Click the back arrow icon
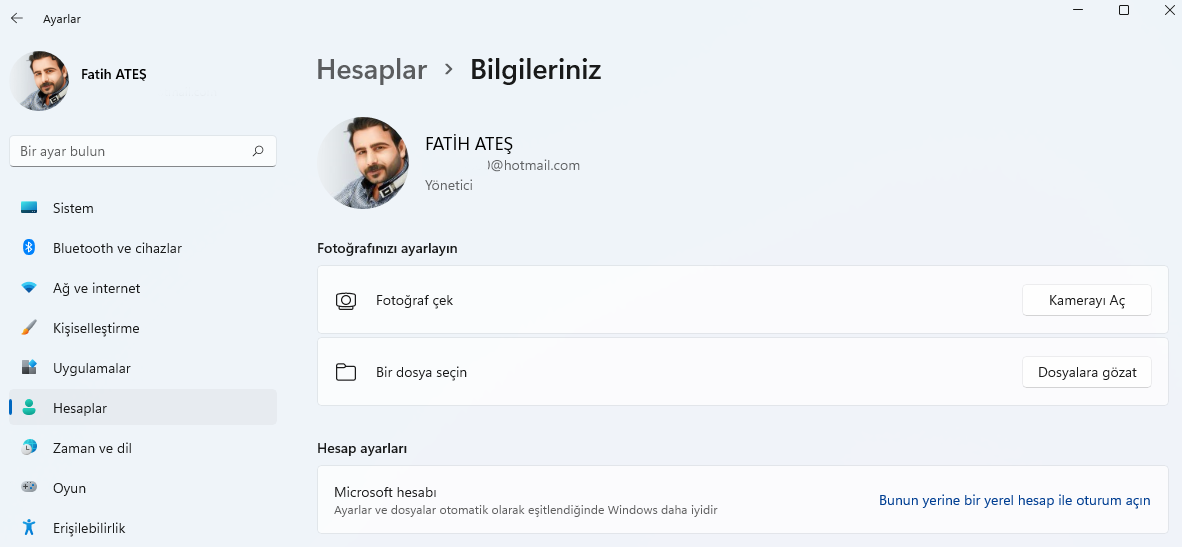1182x547 pixels. tap(17, 18)
